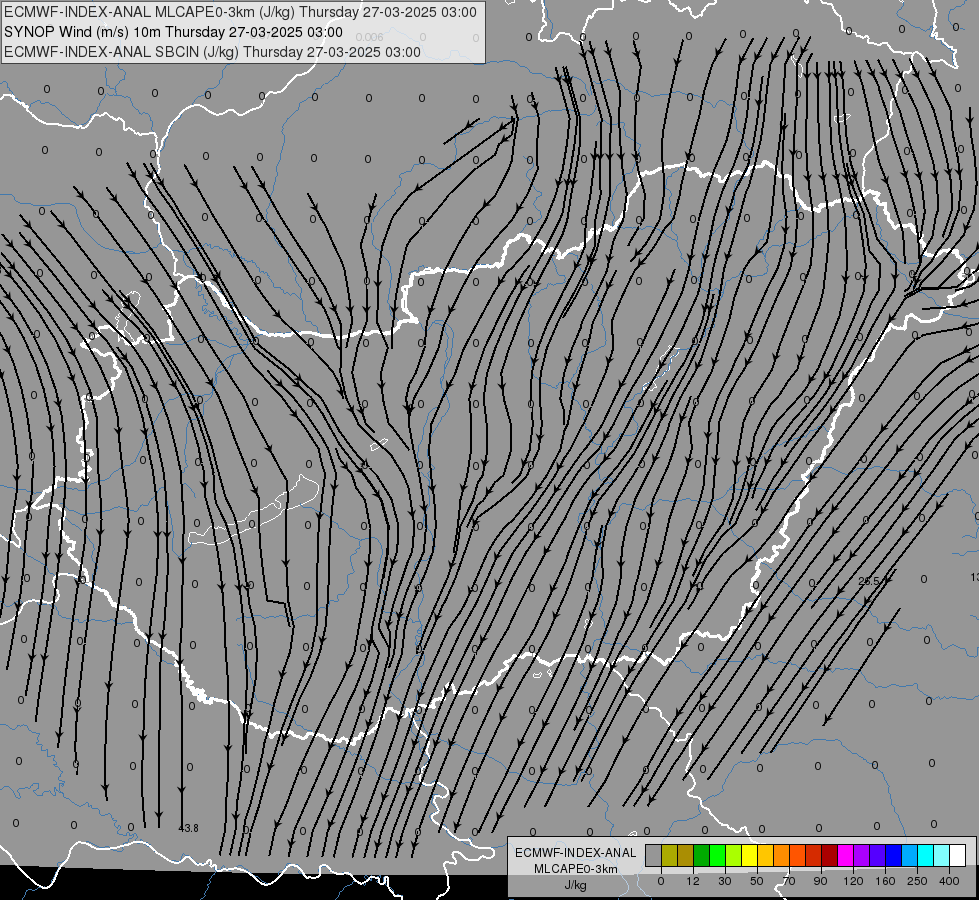The image size is (979, 900).
Task: Click the legend scale value '400'
Action: pyautogui.click(x=949, y=881)
